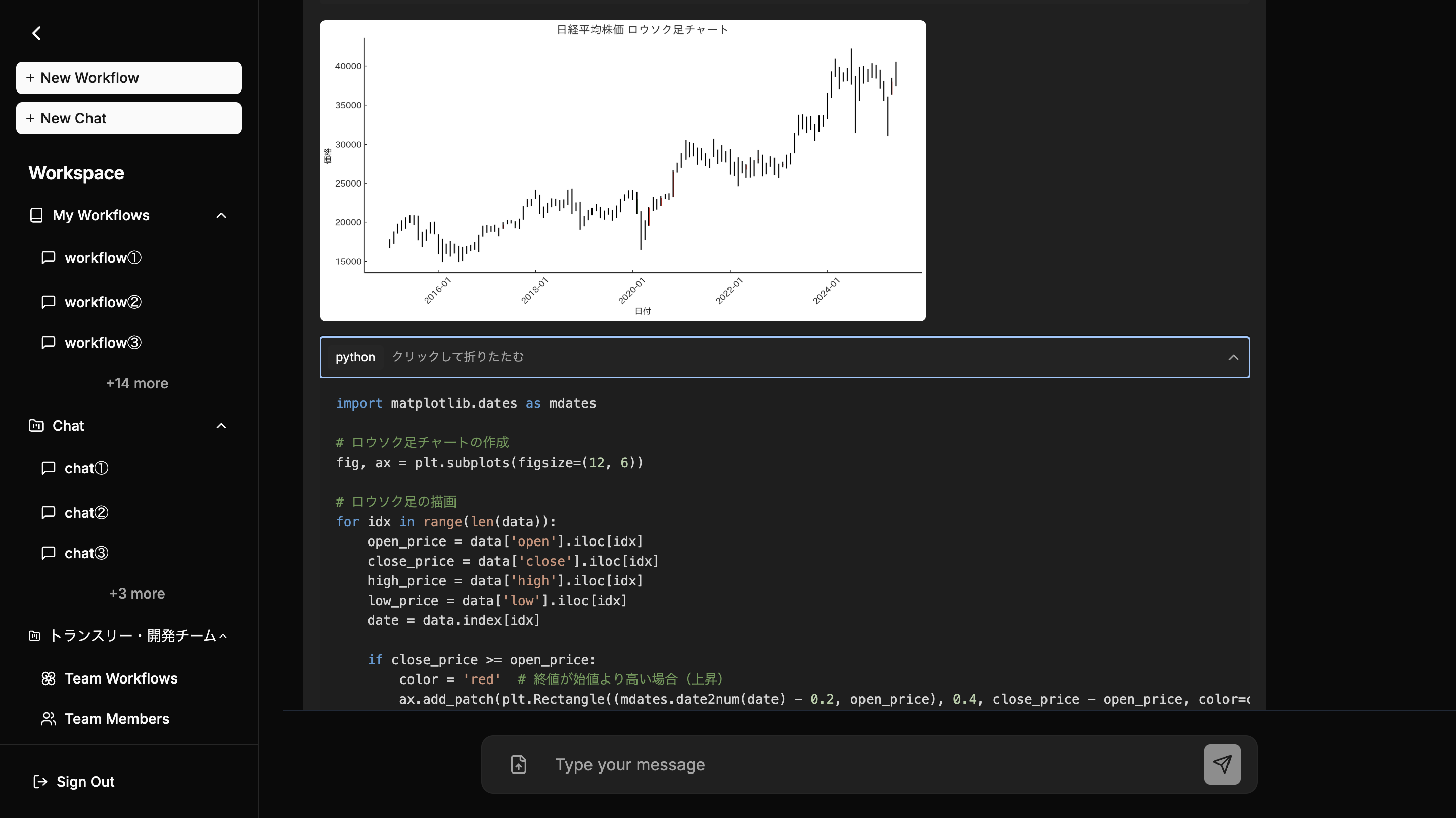Click the Team Workflows flower icon
Image resolution: width=1456 pixels, height=818 pixels.
(49, 678)
